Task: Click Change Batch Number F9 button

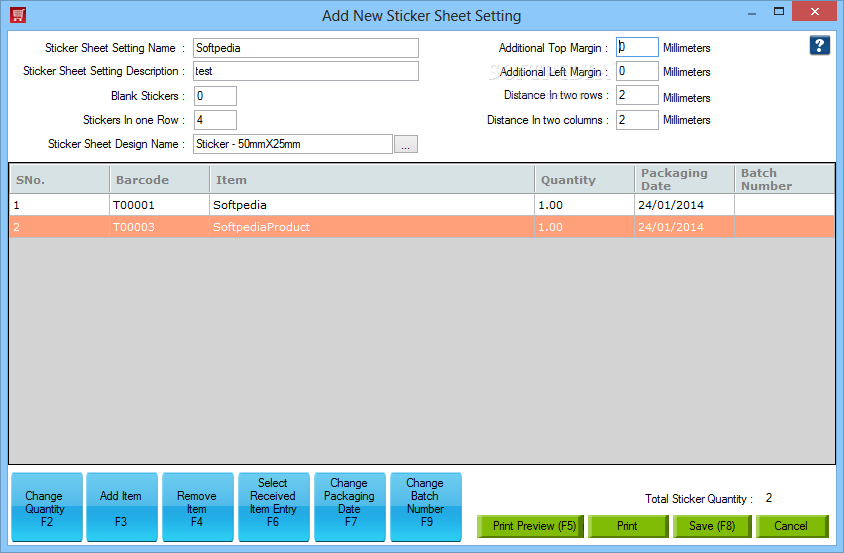Action: tap(426, 507)
